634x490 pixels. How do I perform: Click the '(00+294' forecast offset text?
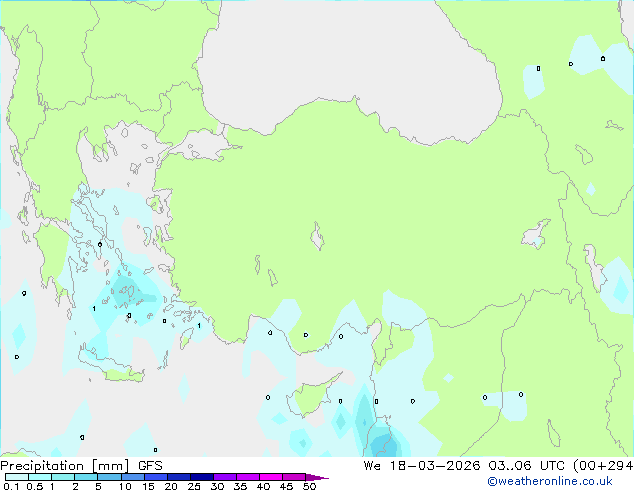click(603, 466)
